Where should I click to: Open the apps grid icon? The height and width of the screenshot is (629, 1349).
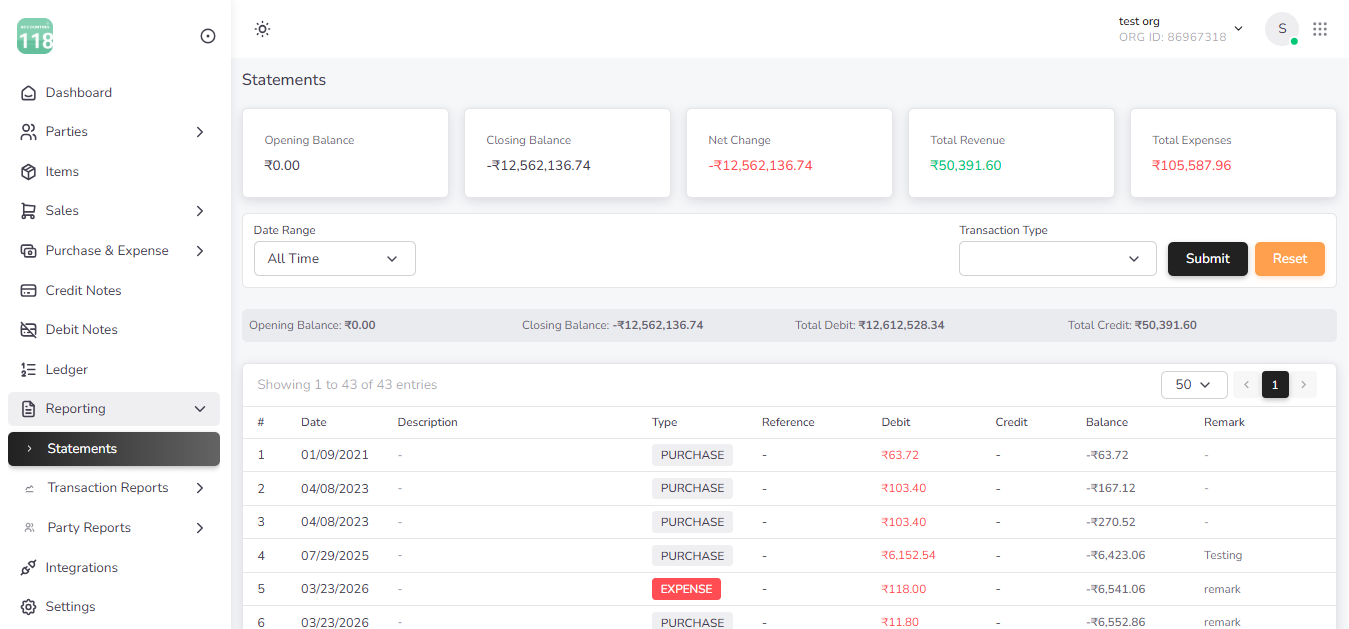(x=1320, y=29)
